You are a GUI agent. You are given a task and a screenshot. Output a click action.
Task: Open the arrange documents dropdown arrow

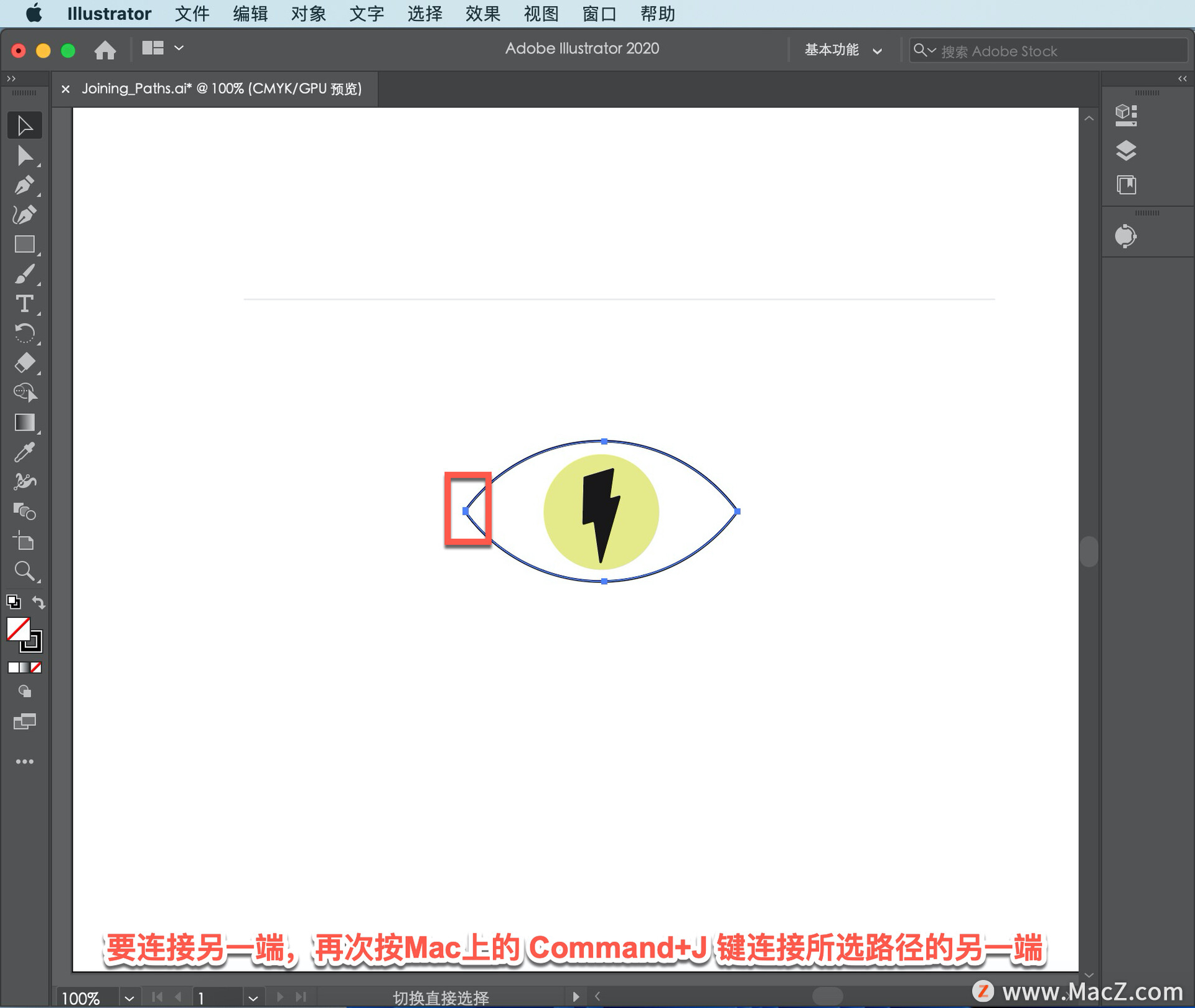(x=179, y=48)
